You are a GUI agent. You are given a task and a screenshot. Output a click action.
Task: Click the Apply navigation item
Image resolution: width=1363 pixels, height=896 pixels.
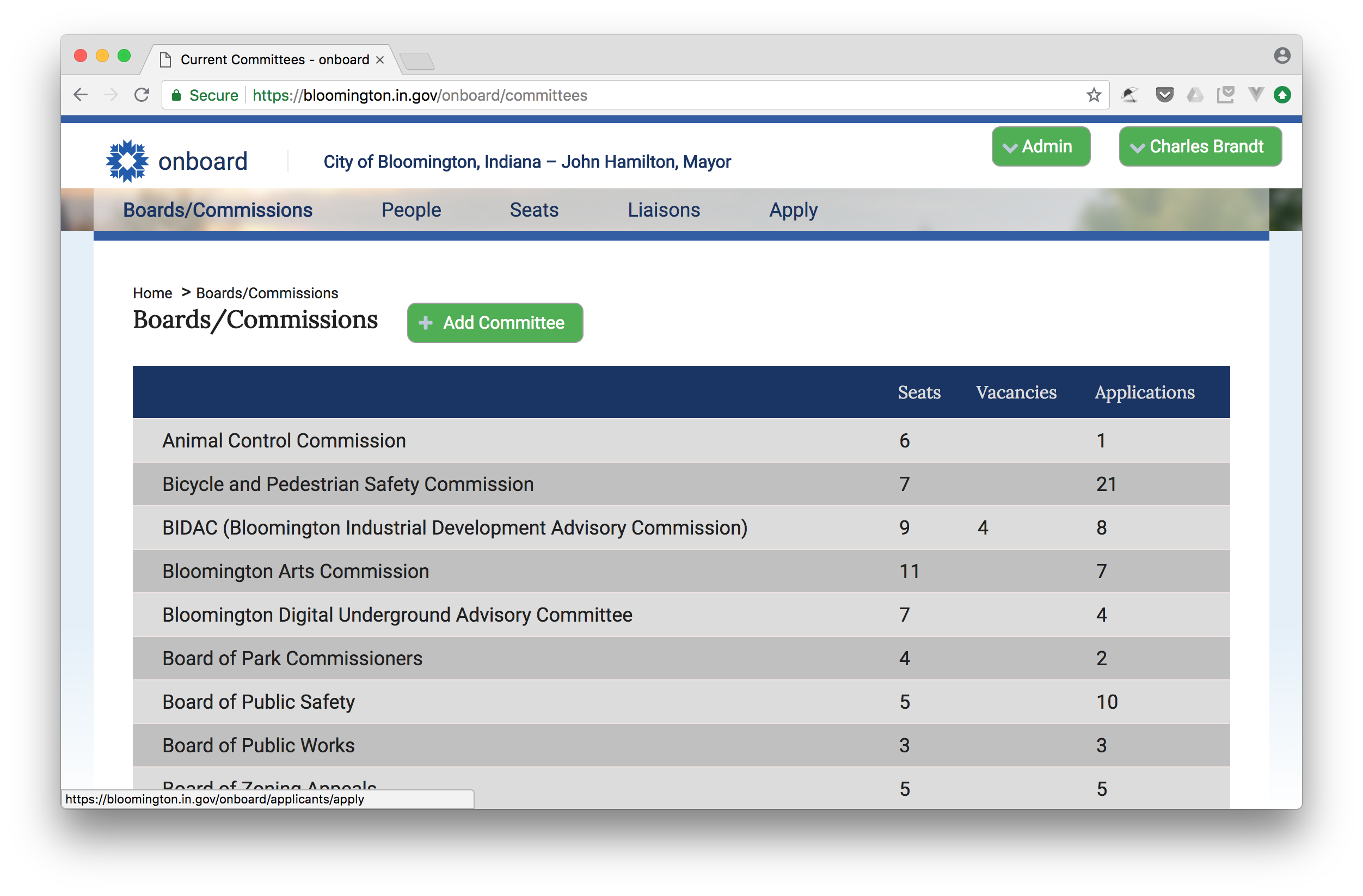[795, 209]
